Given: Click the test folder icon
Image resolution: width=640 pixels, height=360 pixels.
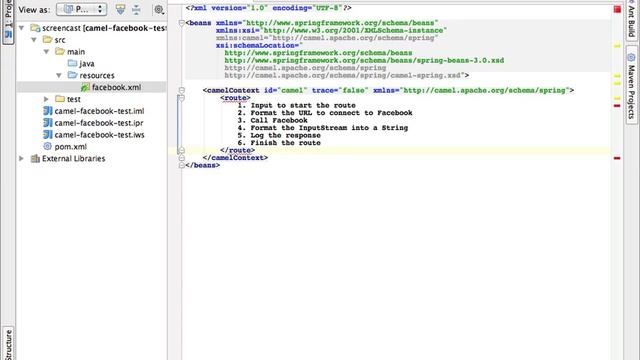Looking at the screenshot, I should 60,99.
